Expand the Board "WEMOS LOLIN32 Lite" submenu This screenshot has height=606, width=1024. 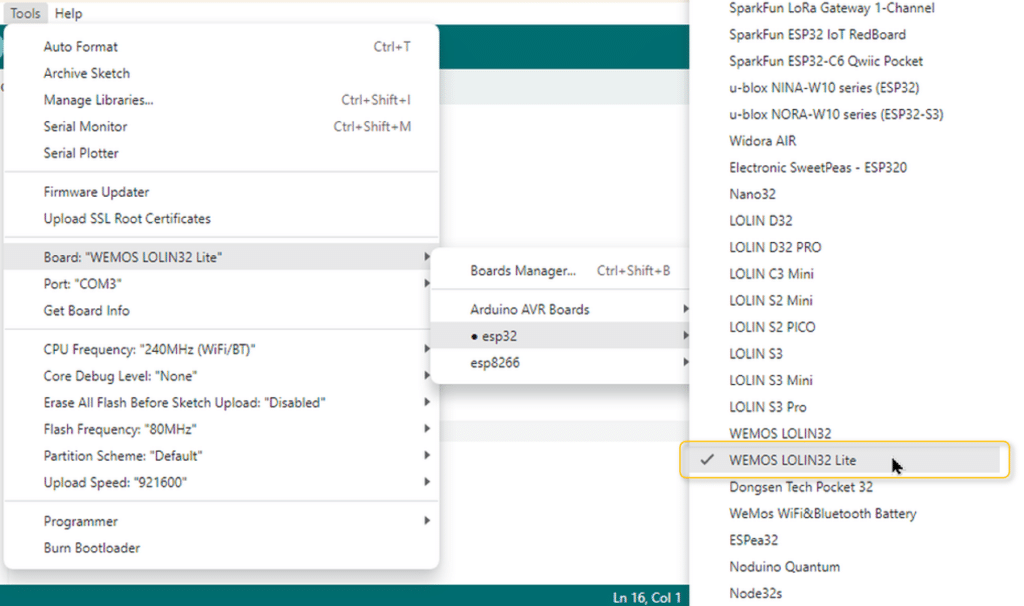click(x=221, y=257)
